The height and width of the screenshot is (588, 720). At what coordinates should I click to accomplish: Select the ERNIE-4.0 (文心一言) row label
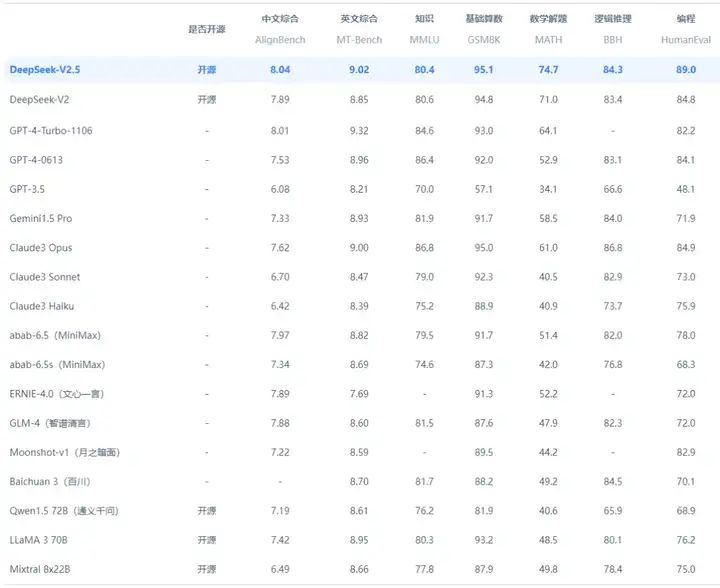pos(56,394)
